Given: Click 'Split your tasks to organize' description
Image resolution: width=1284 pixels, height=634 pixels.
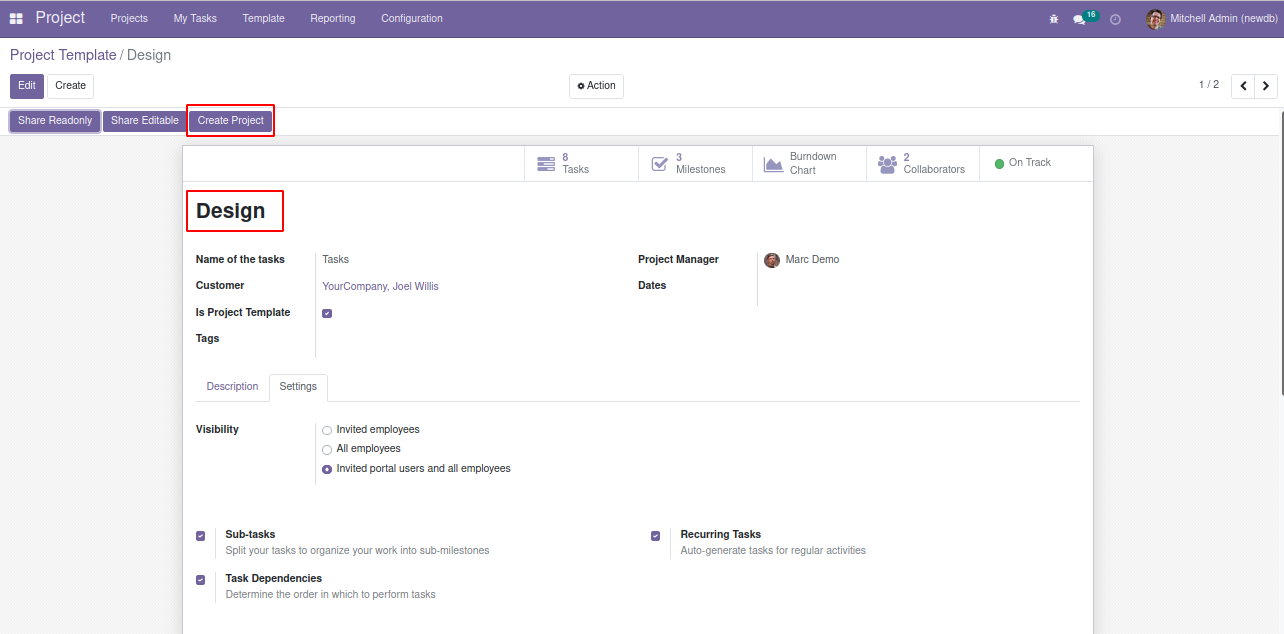Looking at the screenshot, I should click(x=357, y=551).
